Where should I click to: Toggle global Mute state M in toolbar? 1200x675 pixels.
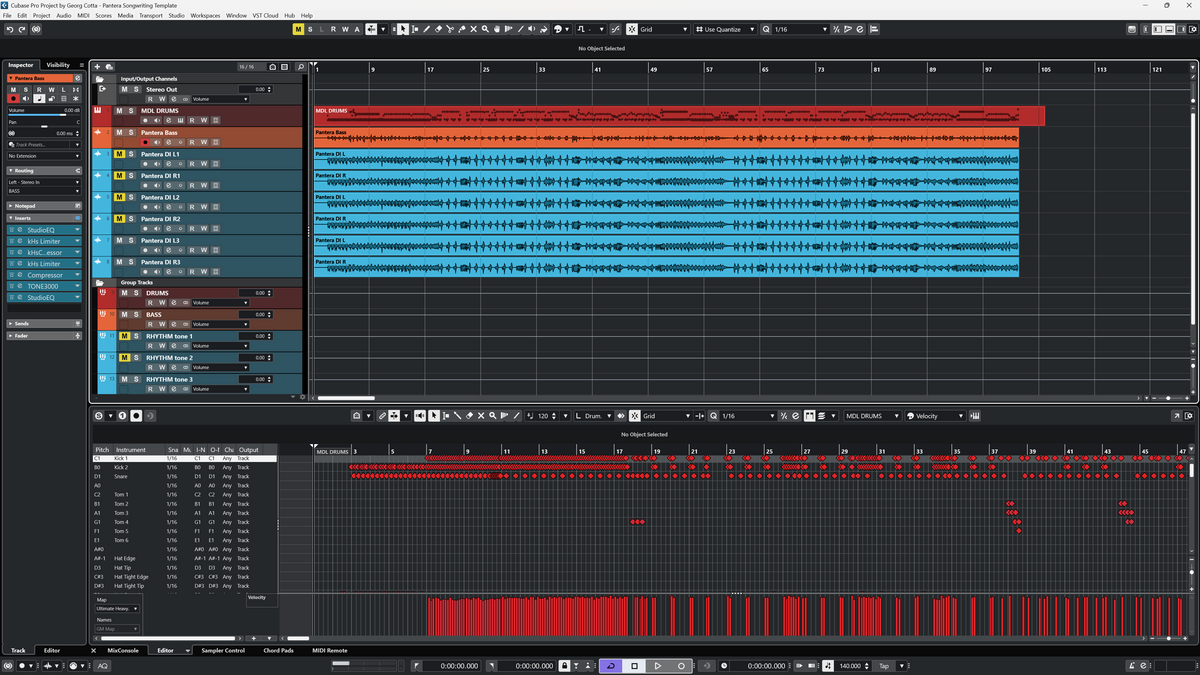click(298, 29)
